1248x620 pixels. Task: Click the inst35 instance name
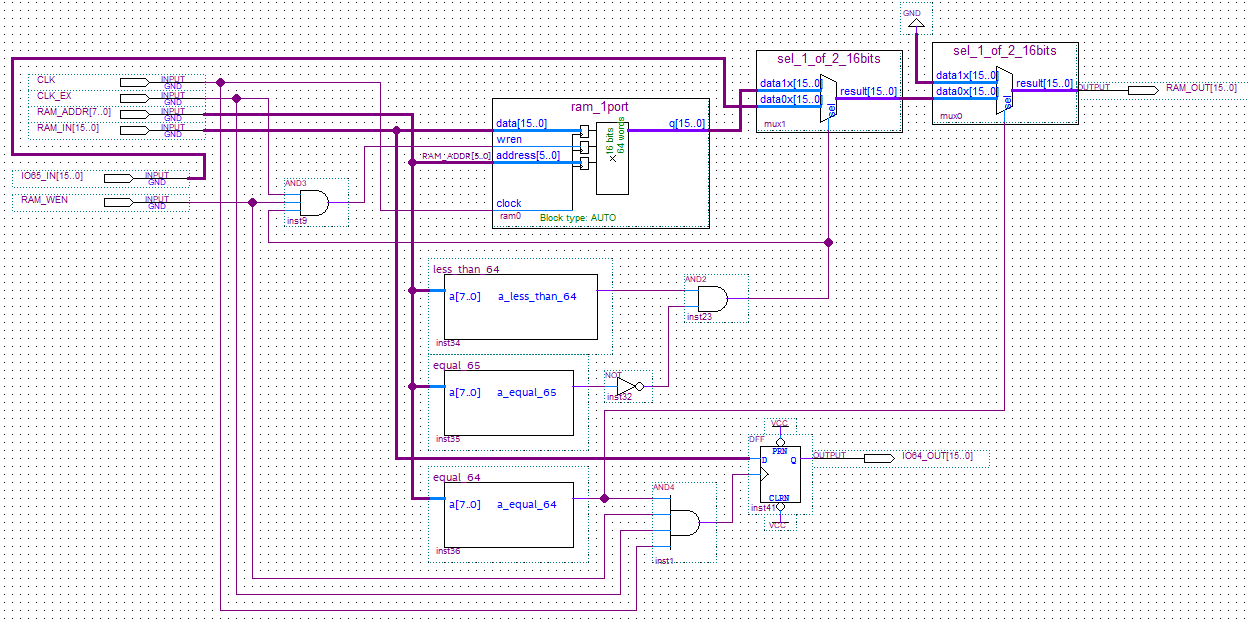pyautogui.click(x=447, y=438)
